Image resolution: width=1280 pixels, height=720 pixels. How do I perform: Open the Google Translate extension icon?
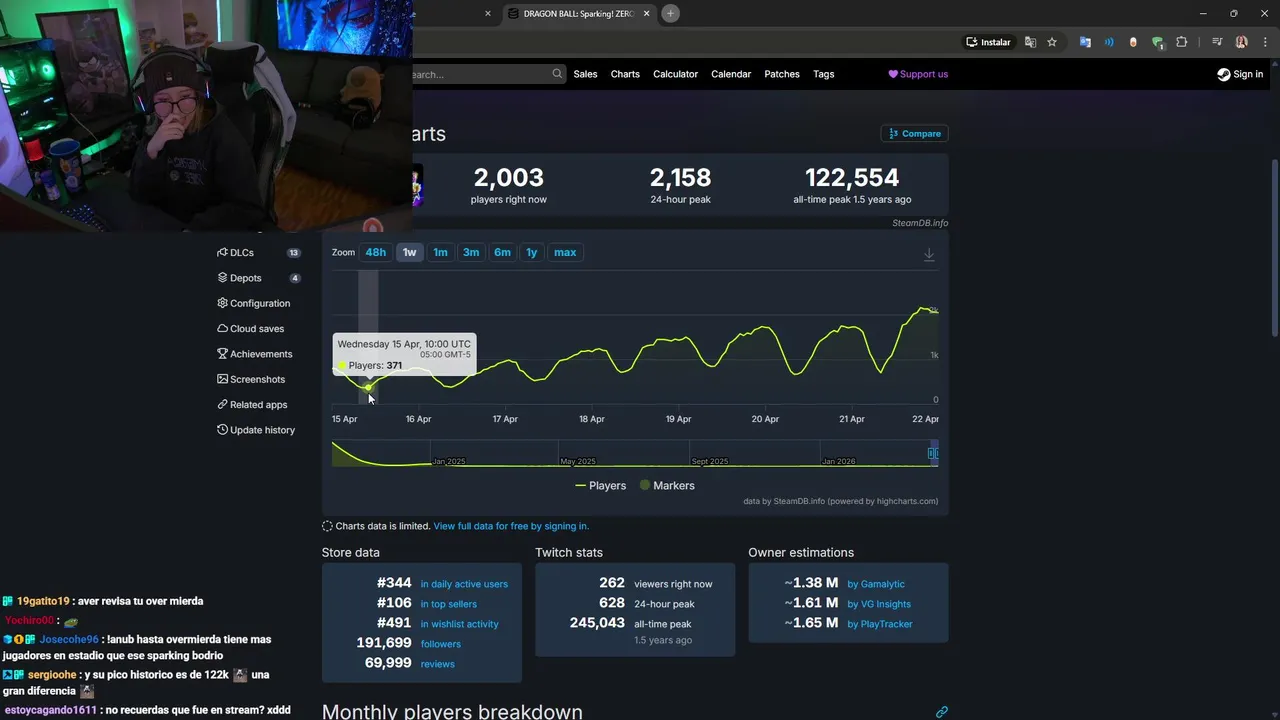click(1085, 42)
